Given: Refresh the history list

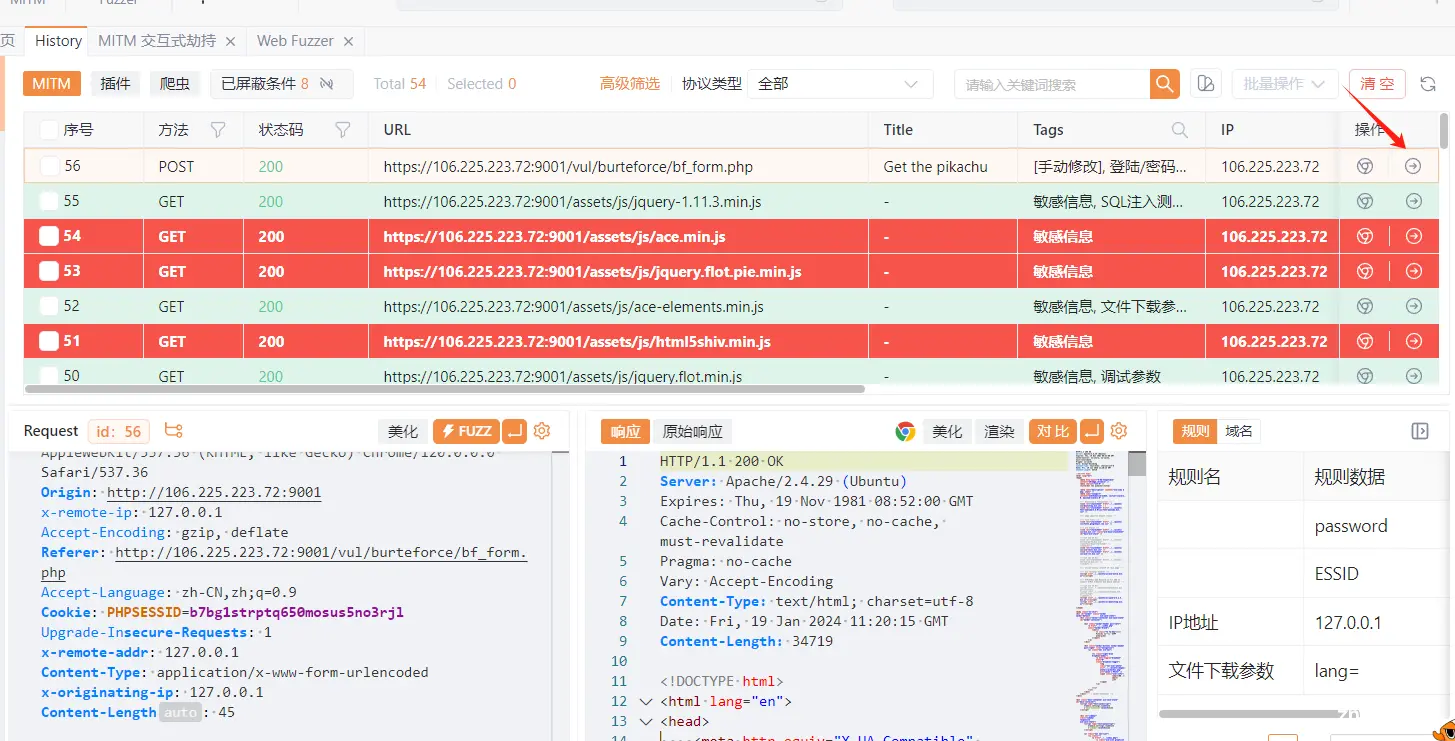Looking at the screenshot, I should coord(1428,84).
